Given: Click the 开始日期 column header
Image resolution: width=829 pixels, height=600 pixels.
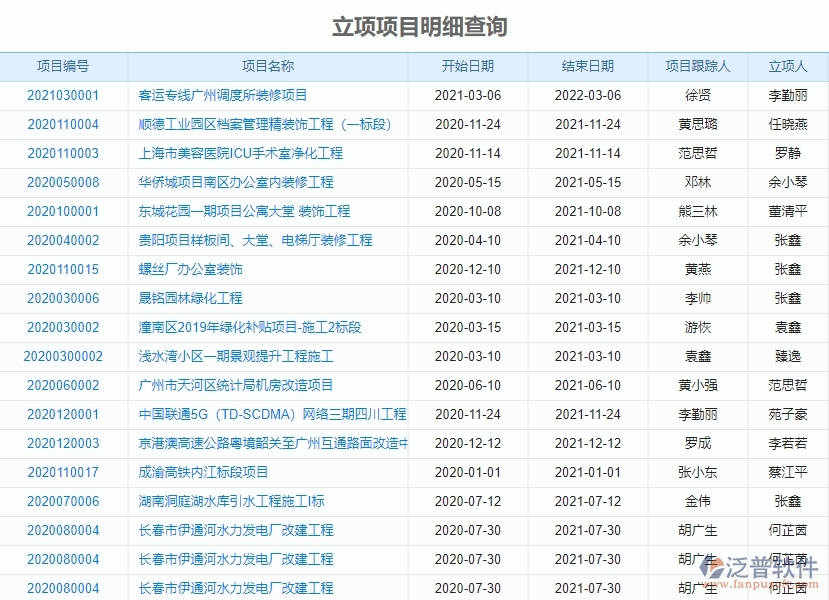Looking at the screenshot, I should tap(469, 66).
